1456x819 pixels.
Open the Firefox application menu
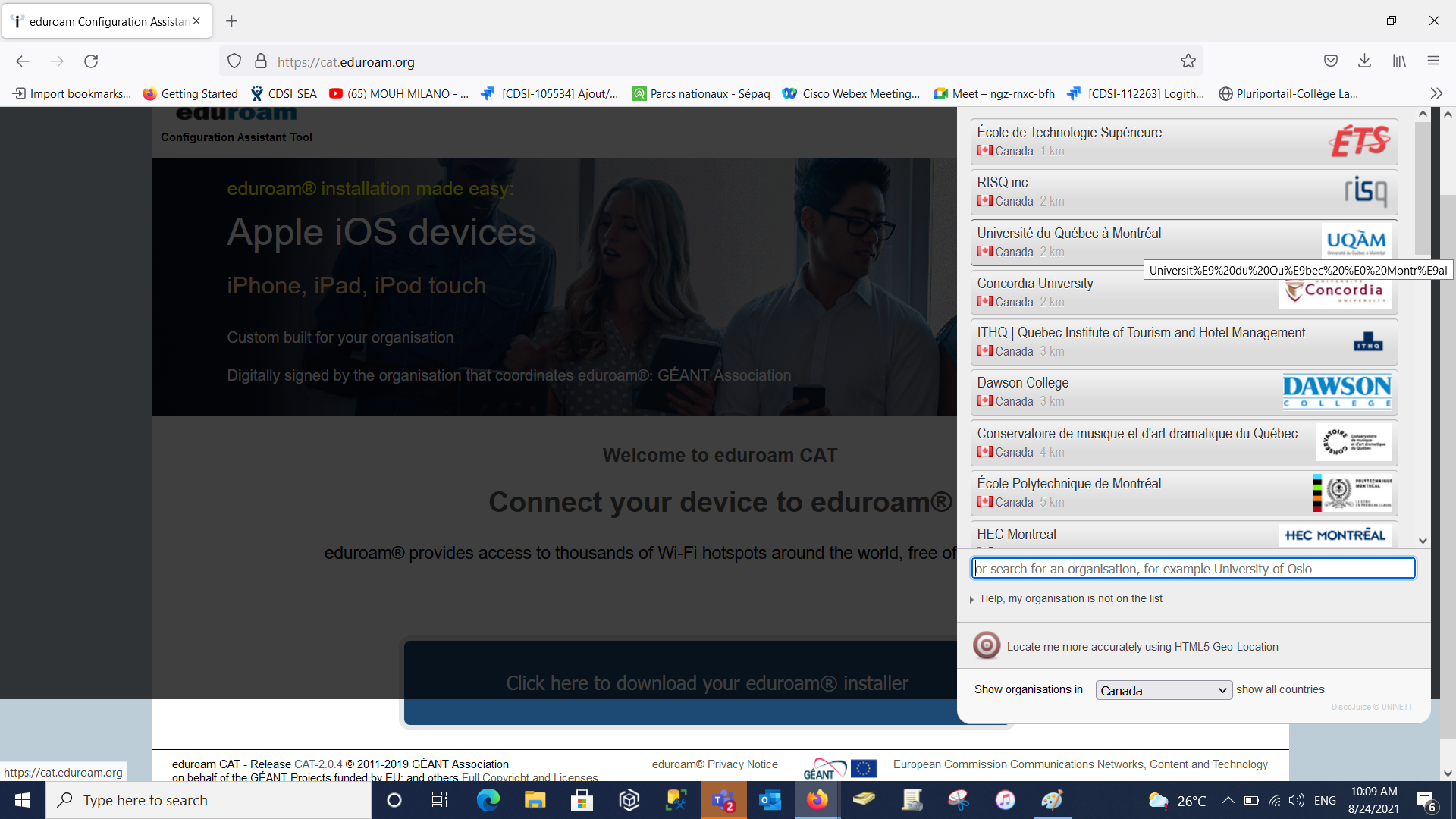tap(1432, 61)
